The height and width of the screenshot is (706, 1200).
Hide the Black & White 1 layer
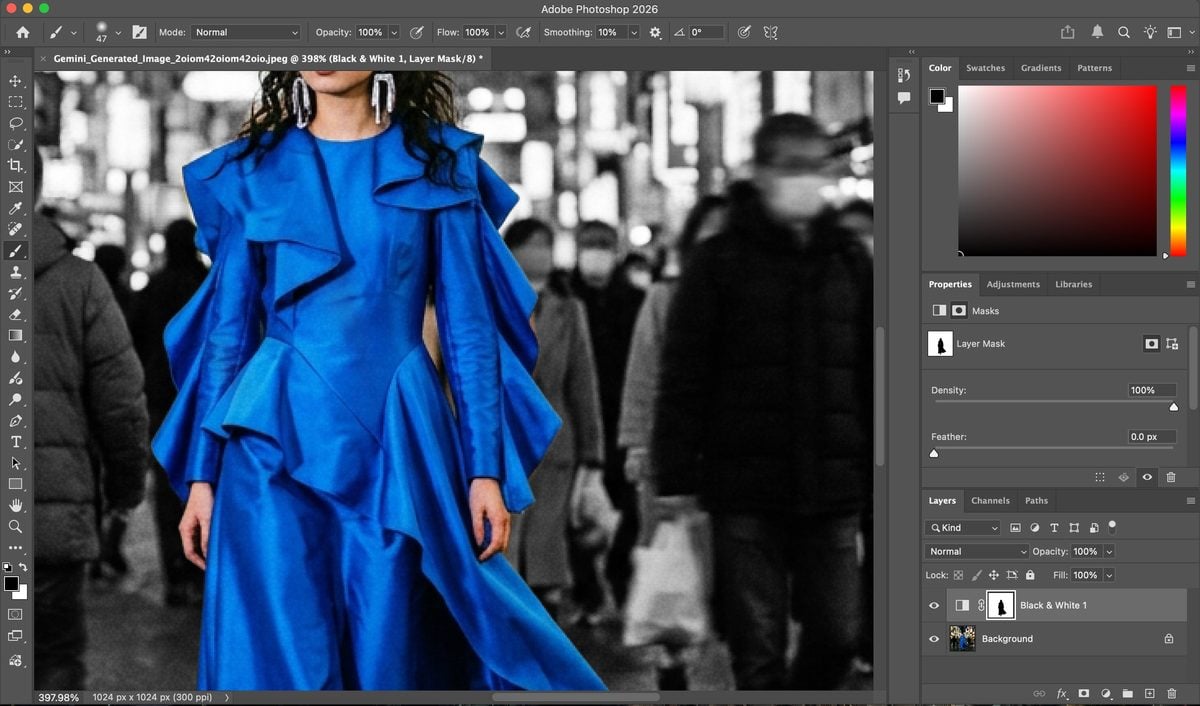tap(934, 605)
